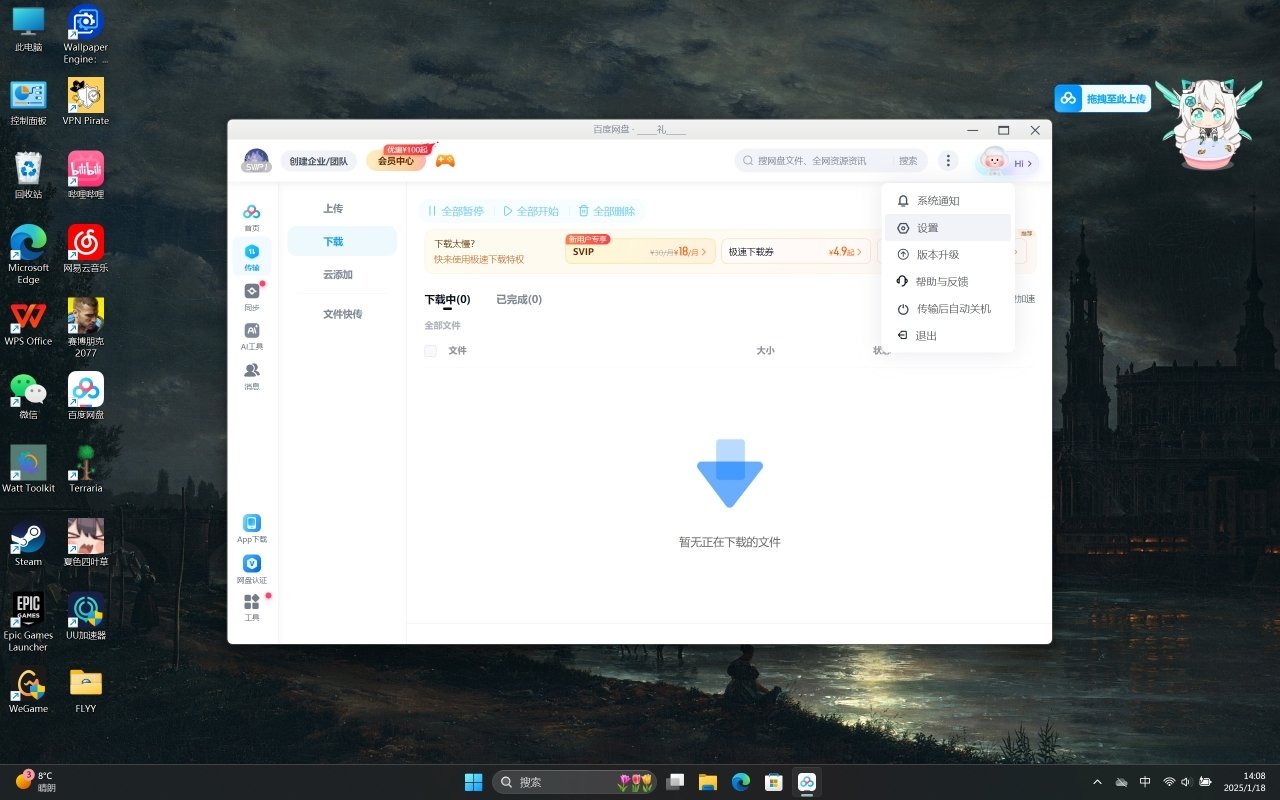1280x800 pixels.
Task: Open the App下载 sidebar icon
Action: click(252, 529)
